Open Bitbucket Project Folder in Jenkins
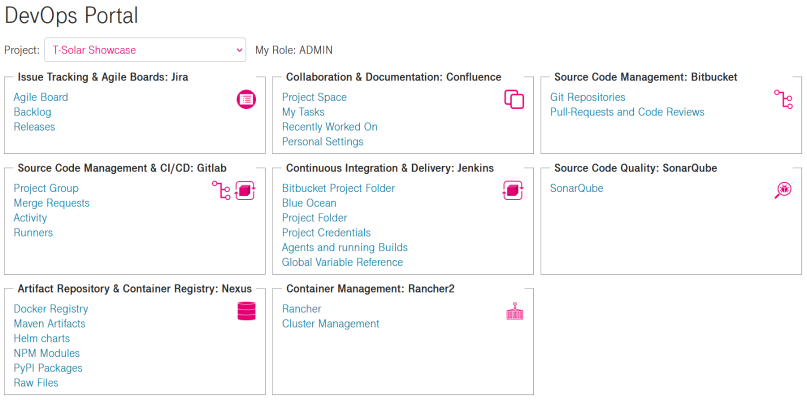The image size is (807, 400). [339, 188]
